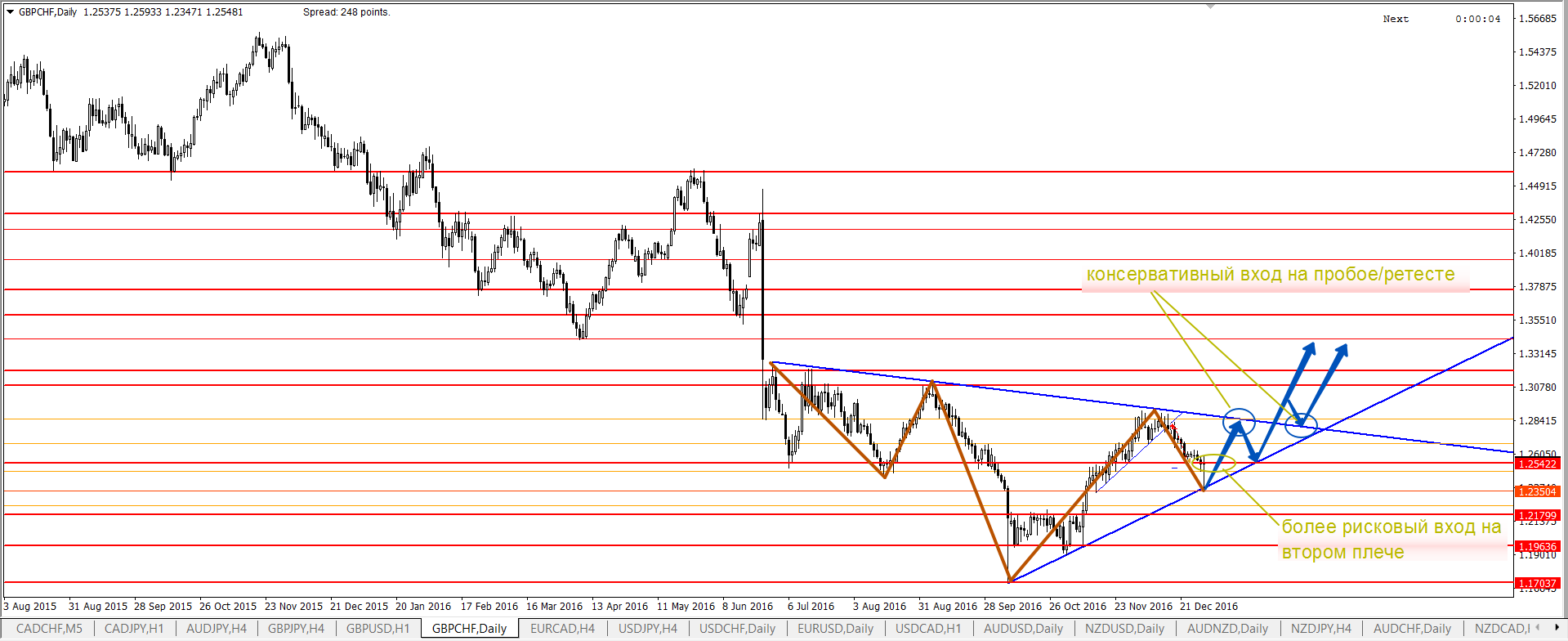The width and height of the screenshot is (1568, 641).
Task: Select the AUDNZD,Daily chart tab
Action: [1227, 629]
